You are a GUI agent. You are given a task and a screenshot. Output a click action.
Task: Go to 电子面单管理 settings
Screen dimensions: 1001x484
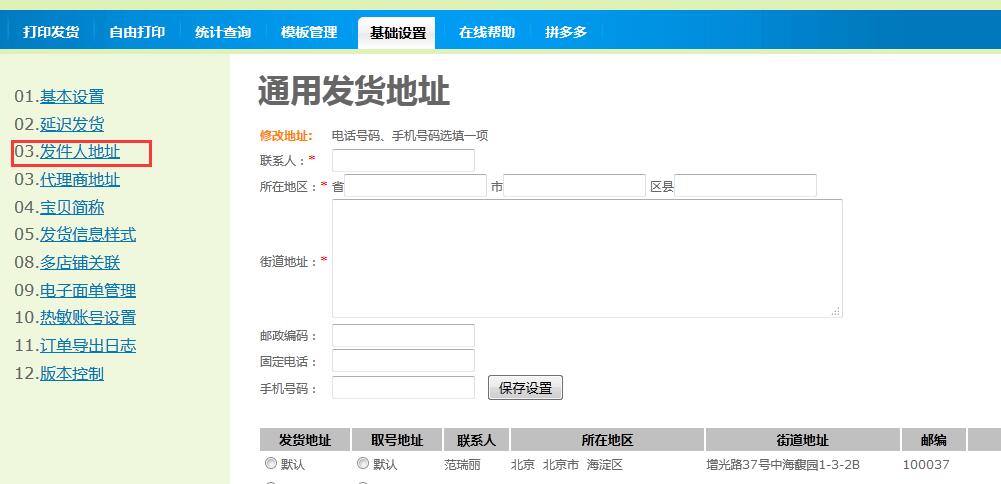88,291
